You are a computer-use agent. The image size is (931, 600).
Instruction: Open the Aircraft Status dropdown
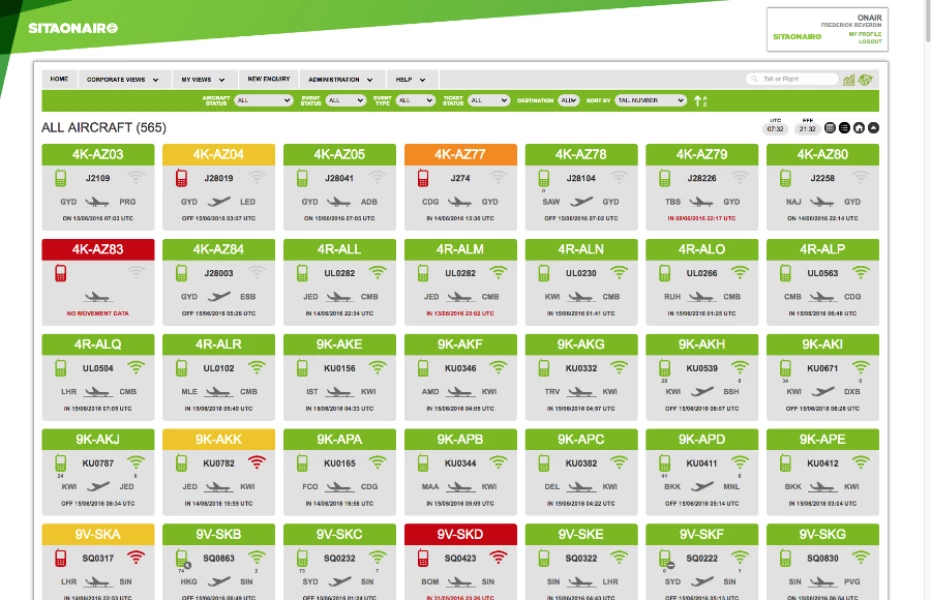[x=263, y=100]
